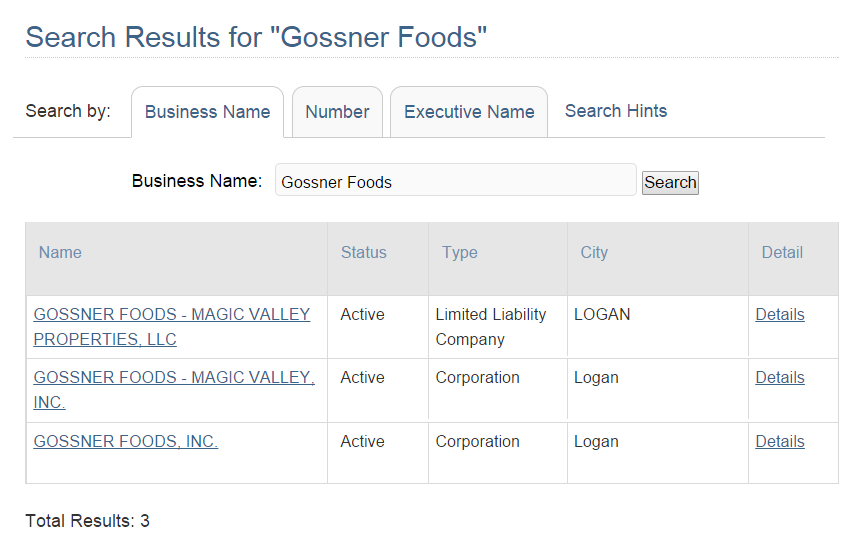Click the Type column header
Screen dimensions: 864x547
click(459, 252)
